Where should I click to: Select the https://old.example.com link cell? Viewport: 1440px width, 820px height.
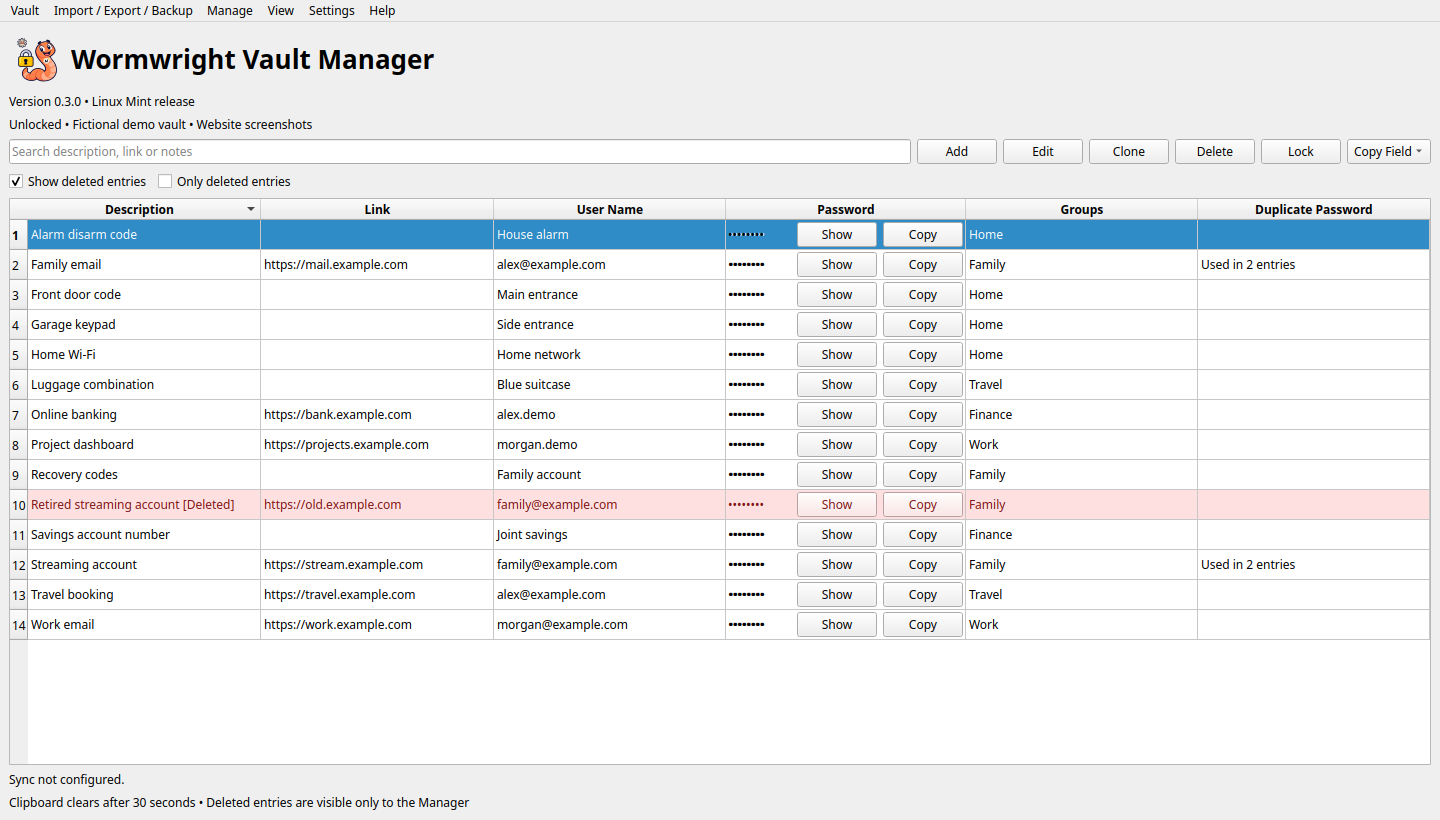(x=377, y=505)
